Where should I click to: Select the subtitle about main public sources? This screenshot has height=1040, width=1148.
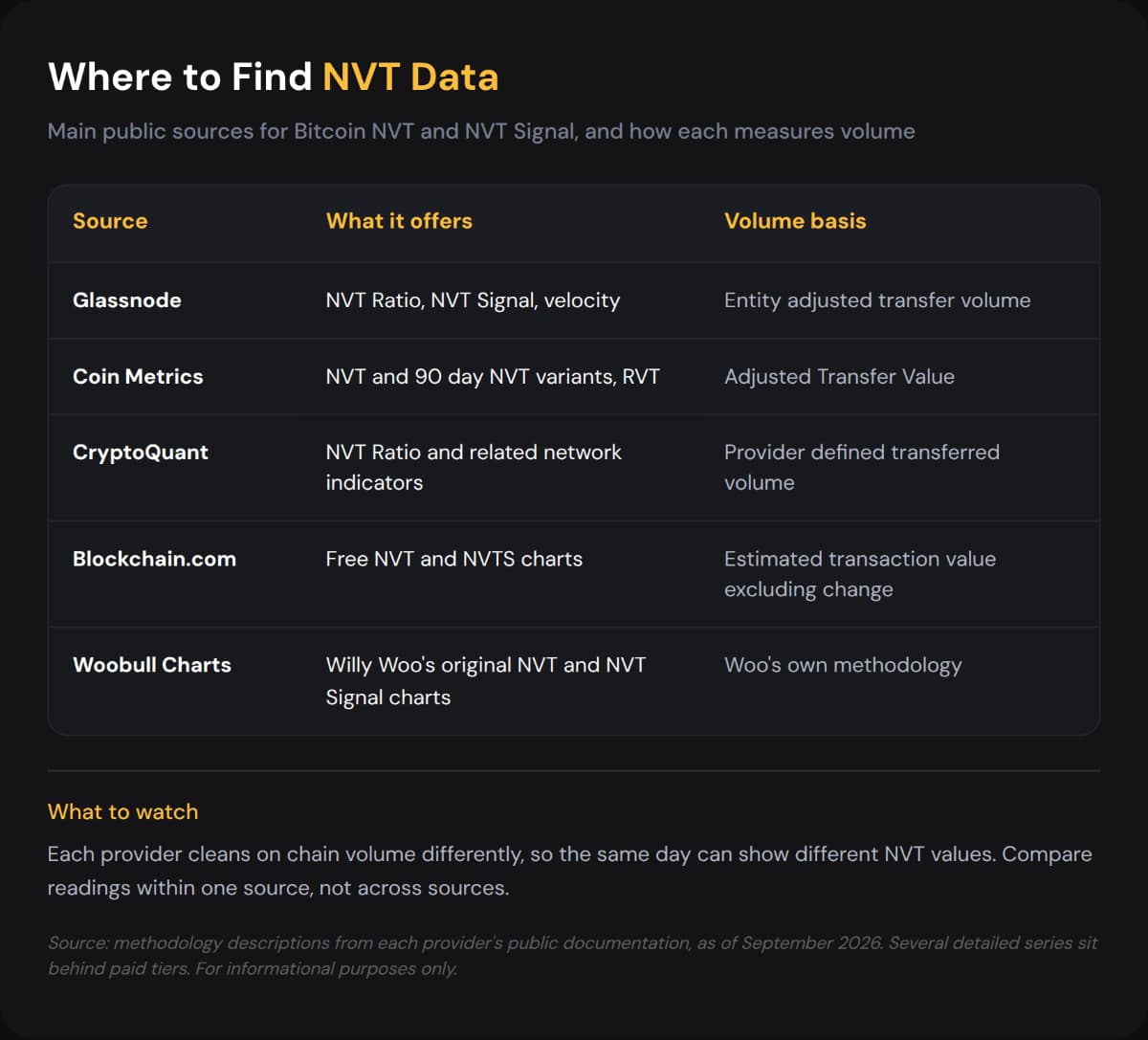pyautogui.click(x=481, y=131)
